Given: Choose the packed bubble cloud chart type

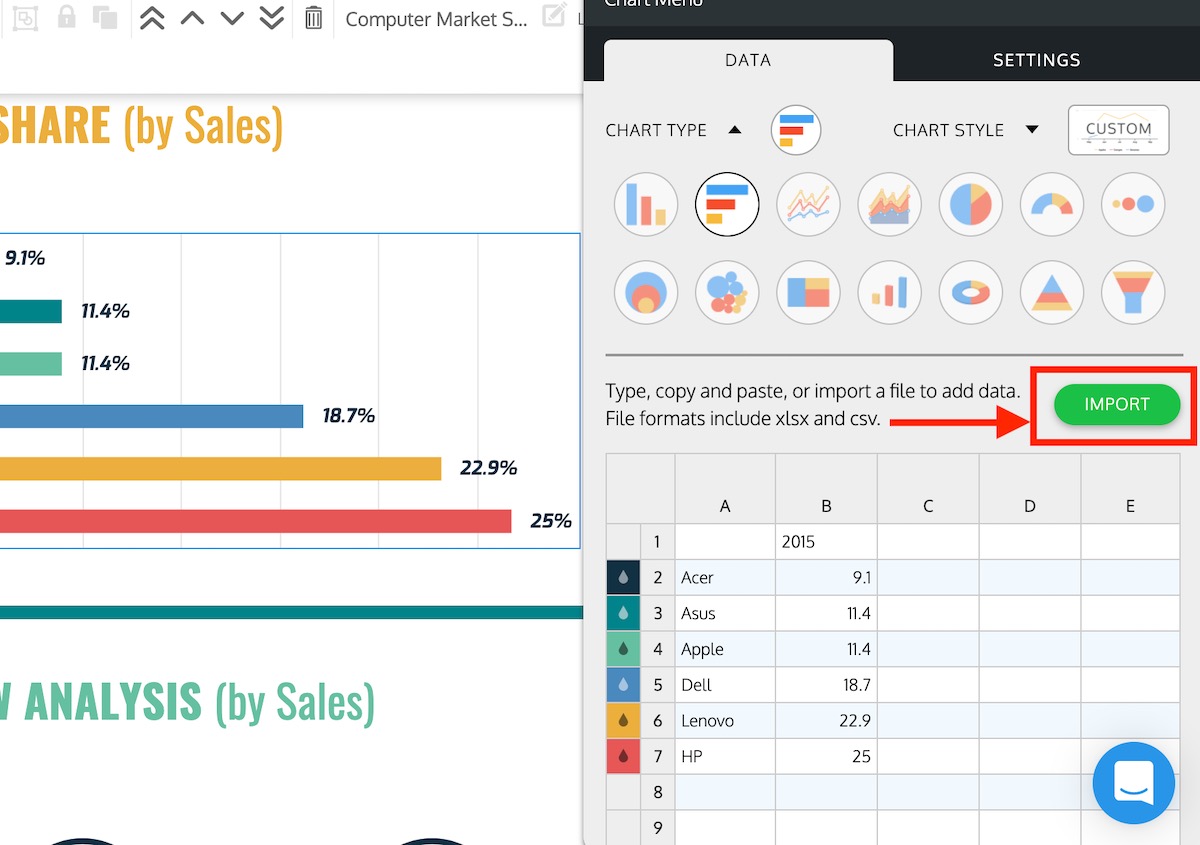Looking at the screenshot, I should tap(727, 292).
